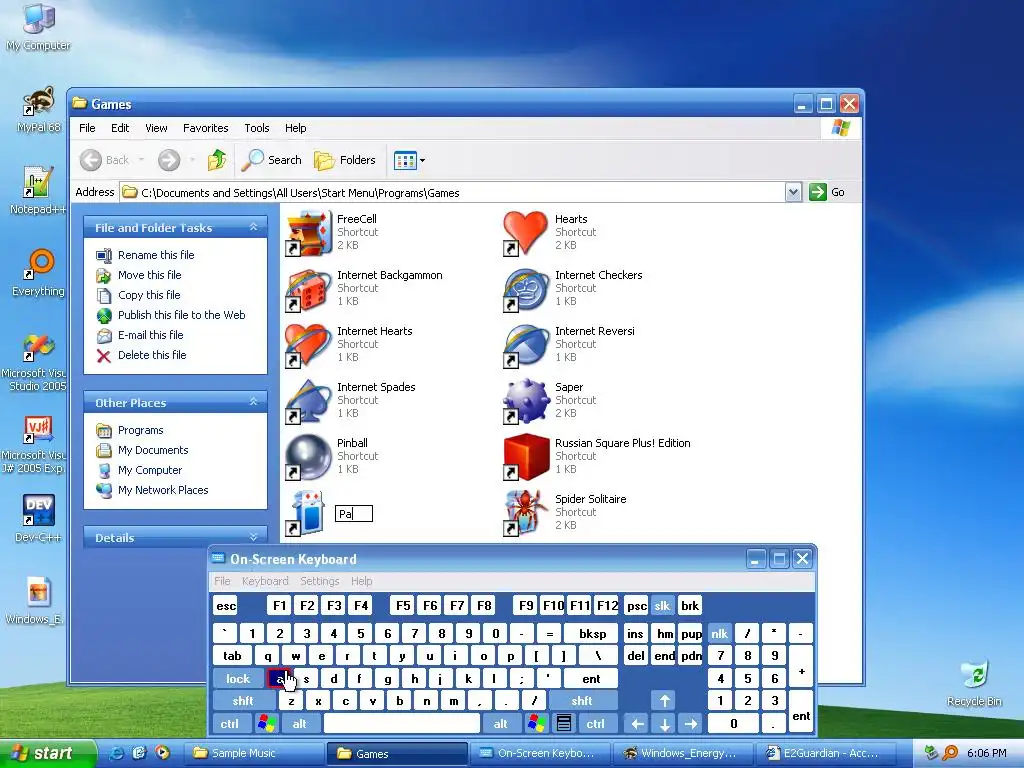1024x768 pixels.
Task: Select the Hearts shortcut icon
Action: click(526, 233)
